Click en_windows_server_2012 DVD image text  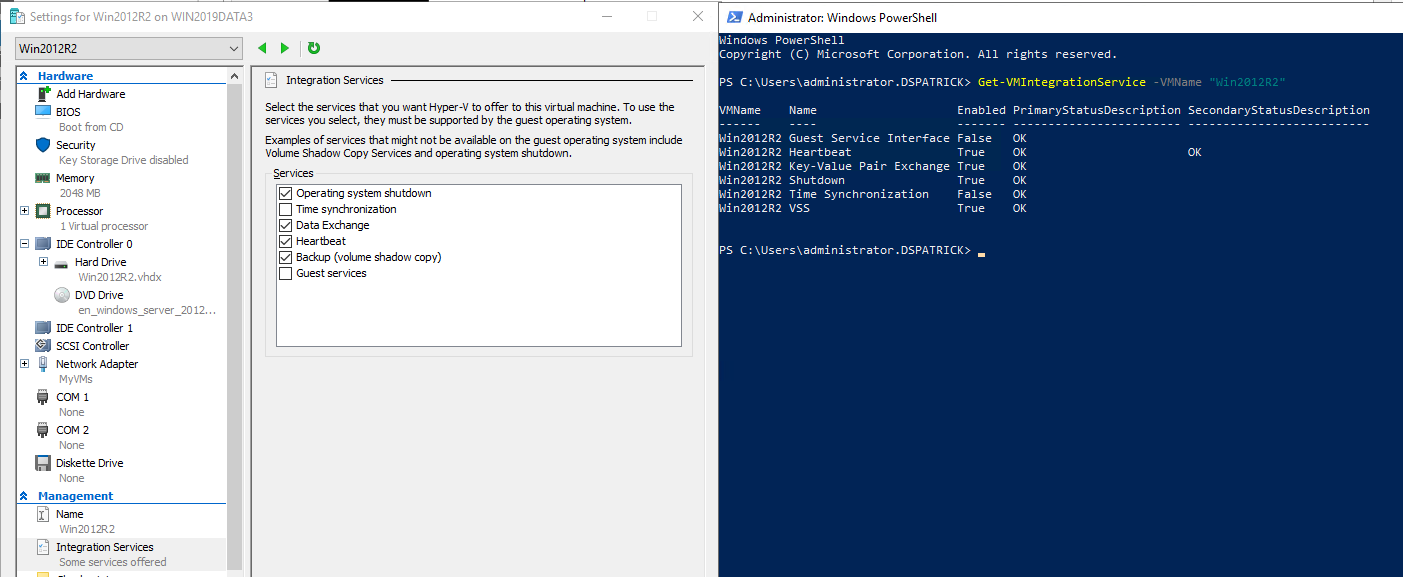pos(147,310)
